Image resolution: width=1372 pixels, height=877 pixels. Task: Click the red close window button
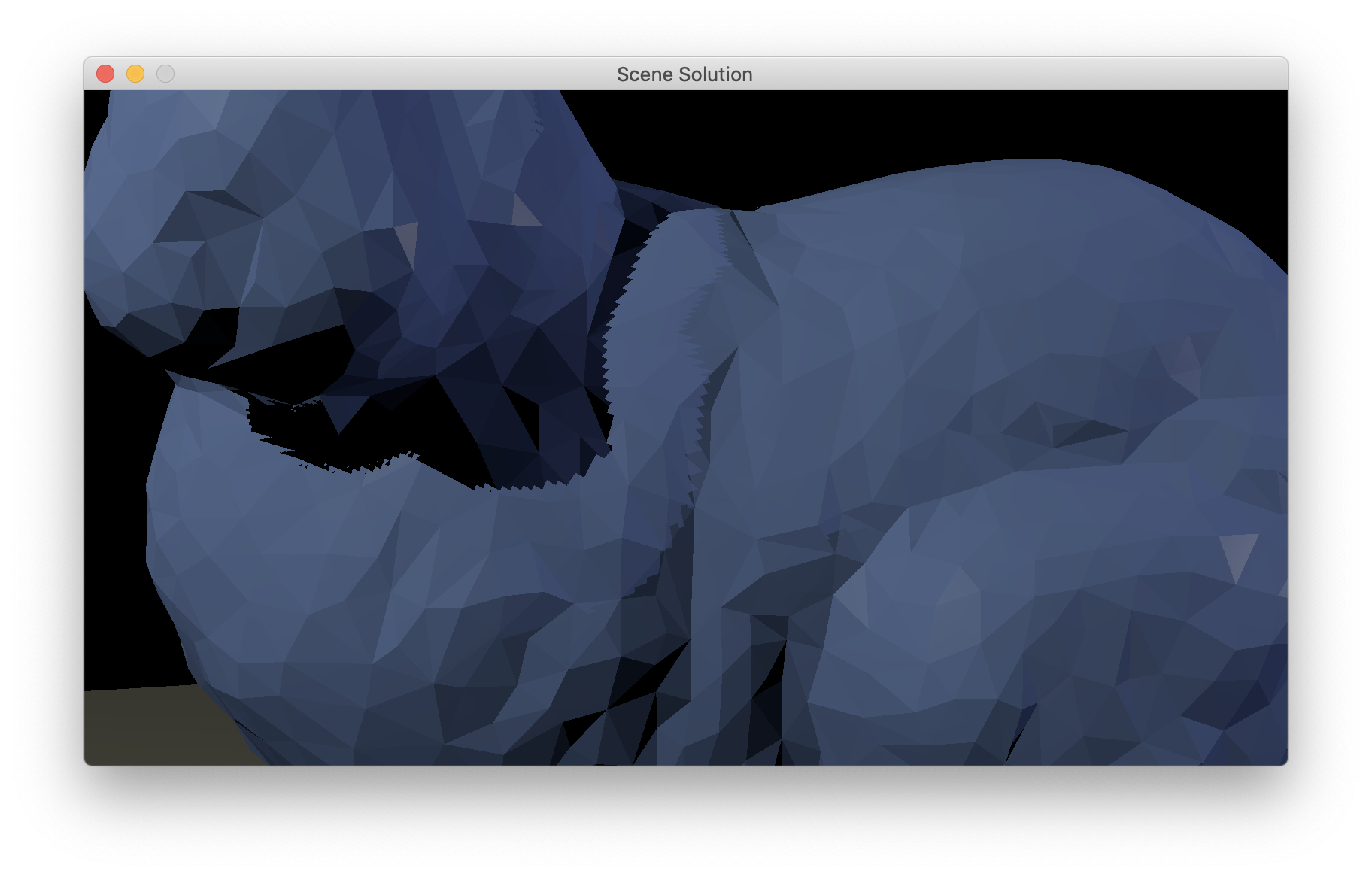coord(105,74)
